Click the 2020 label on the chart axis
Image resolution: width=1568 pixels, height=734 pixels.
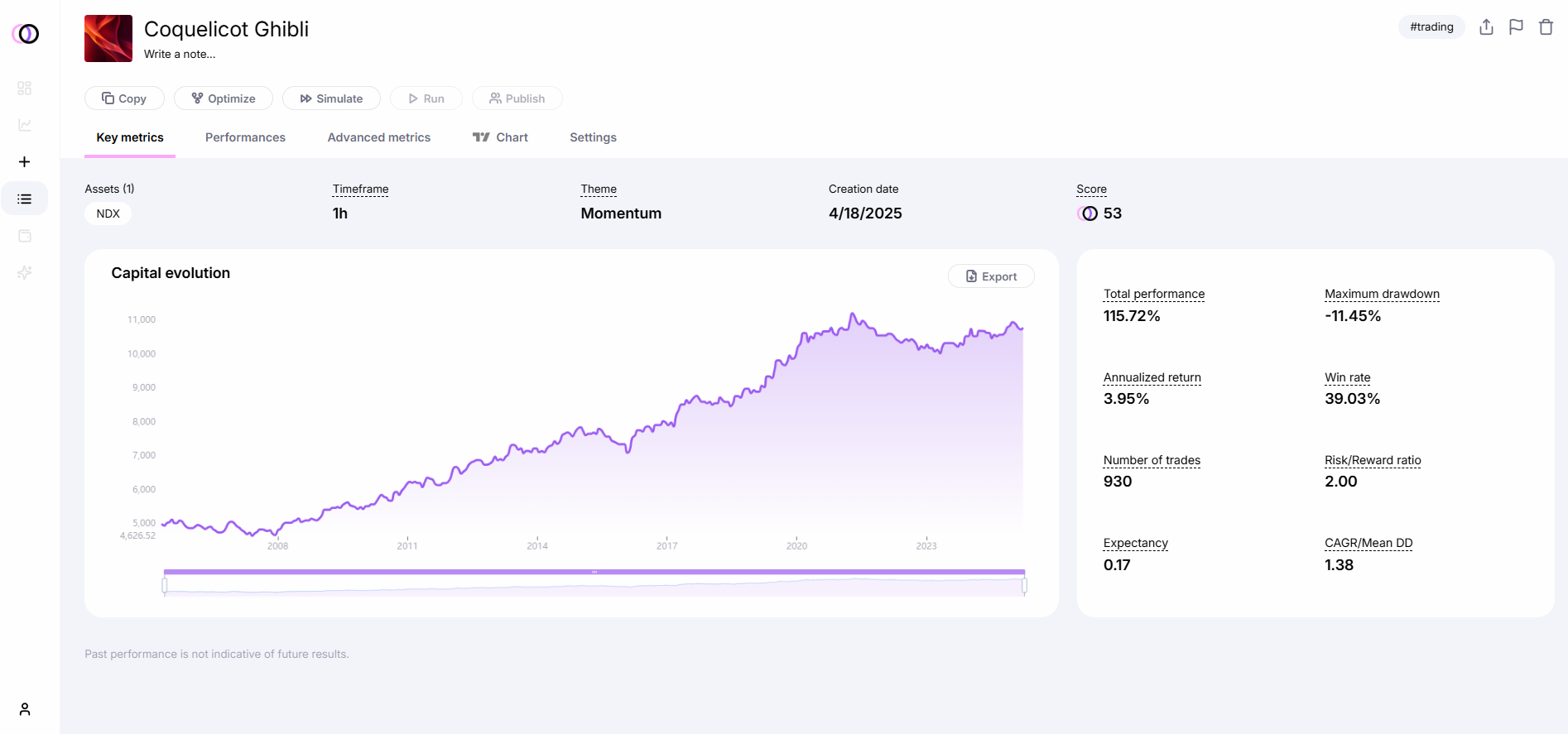(796, 546)
